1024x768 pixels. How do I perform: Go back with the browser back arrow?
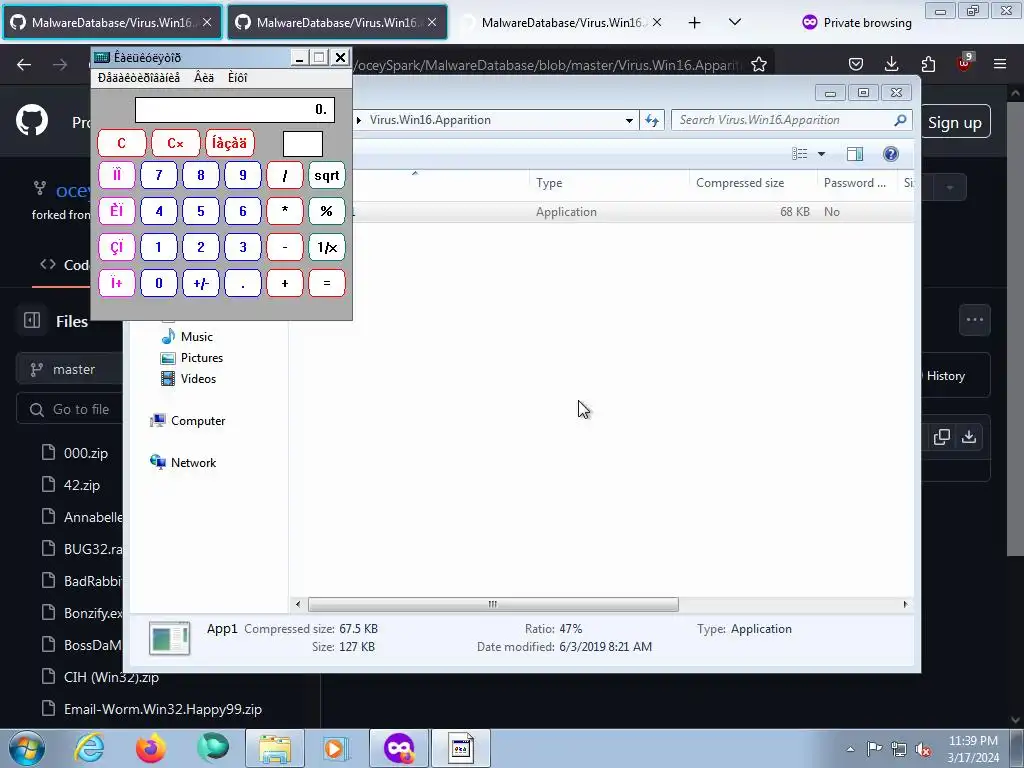point(24,64)
